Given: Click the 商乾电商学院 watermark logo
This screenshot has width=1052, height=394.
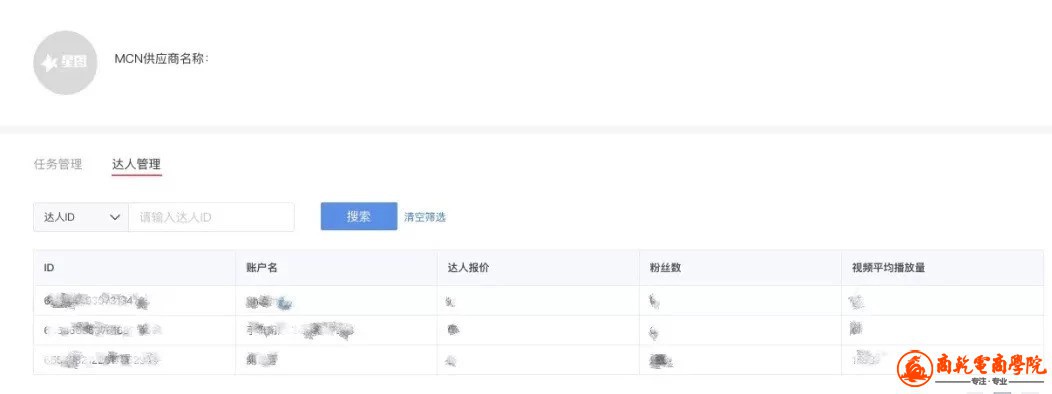Looking at the screenshot, I should [972, 370].
